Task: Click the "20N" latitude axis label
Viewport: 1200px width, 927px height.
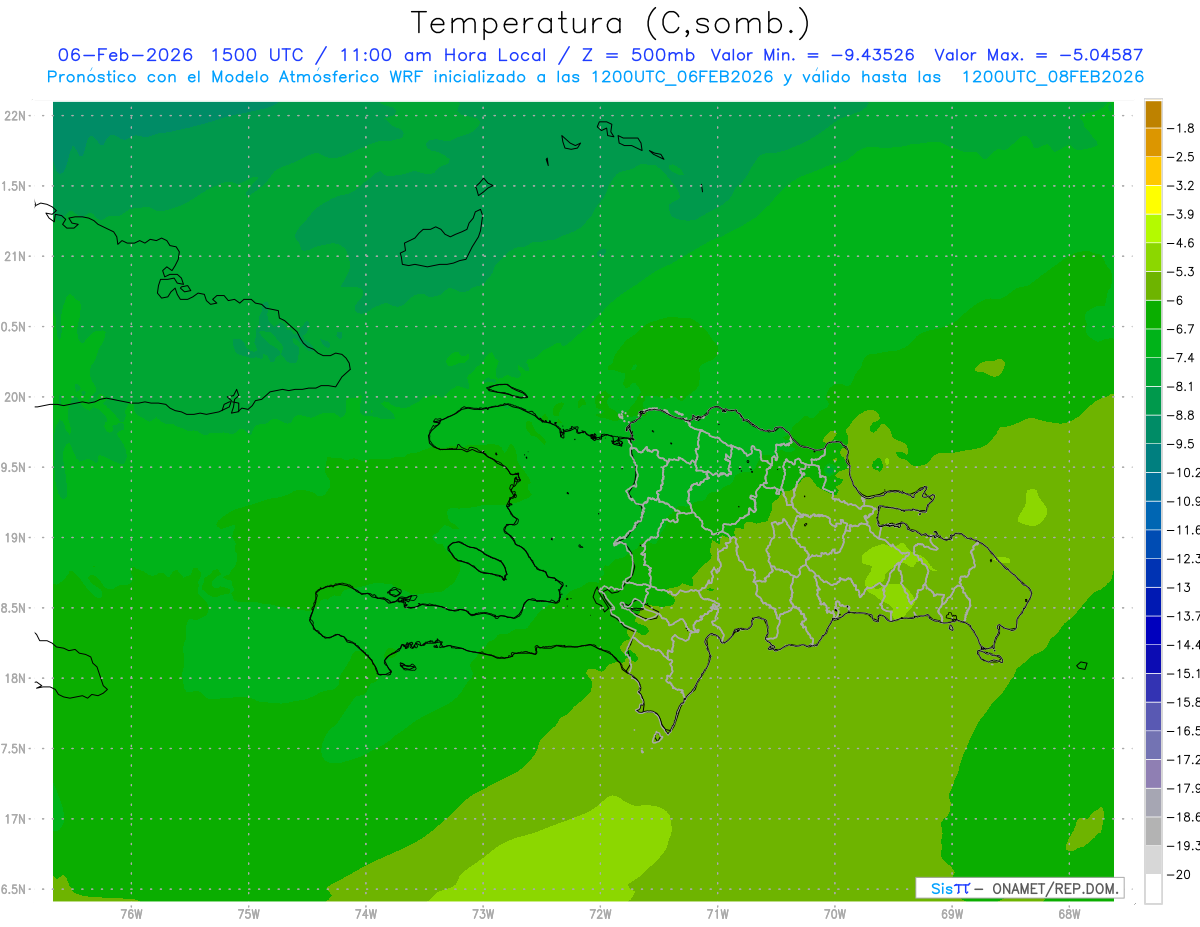Action: (17, 397)
